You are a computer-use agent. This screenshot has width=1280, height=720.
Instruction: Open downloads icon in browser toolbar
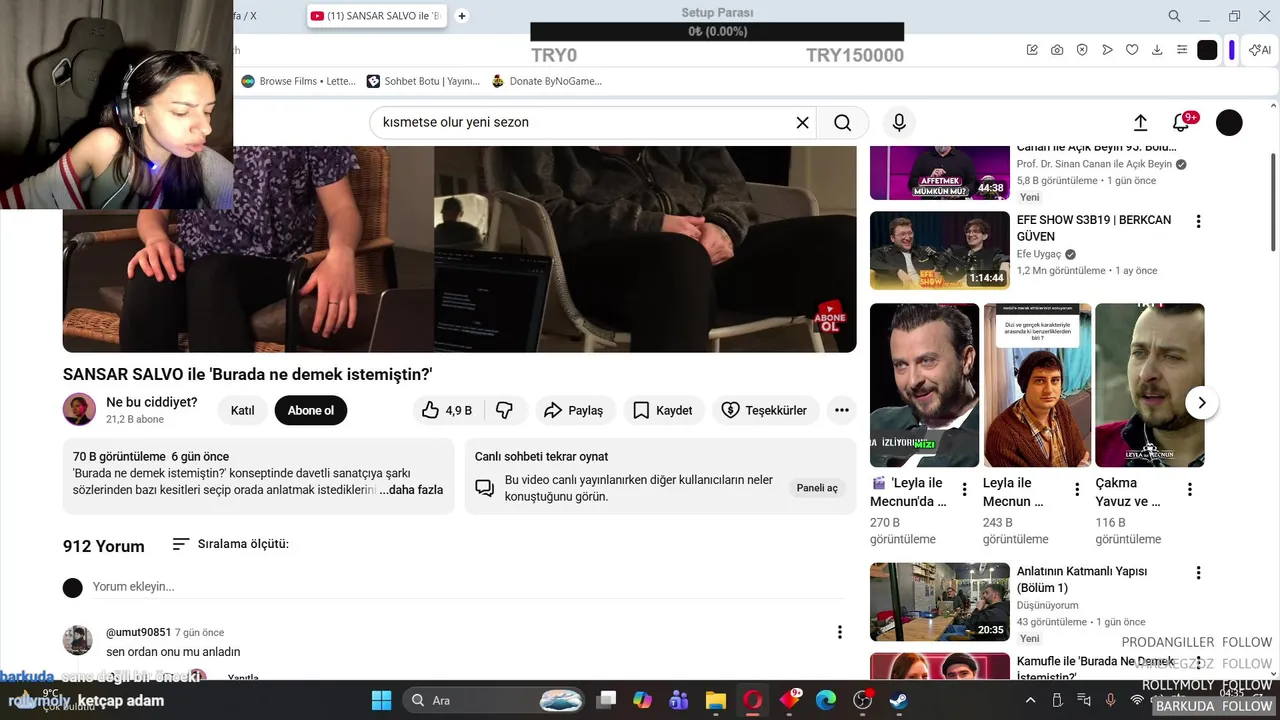tap(1157, 50)
